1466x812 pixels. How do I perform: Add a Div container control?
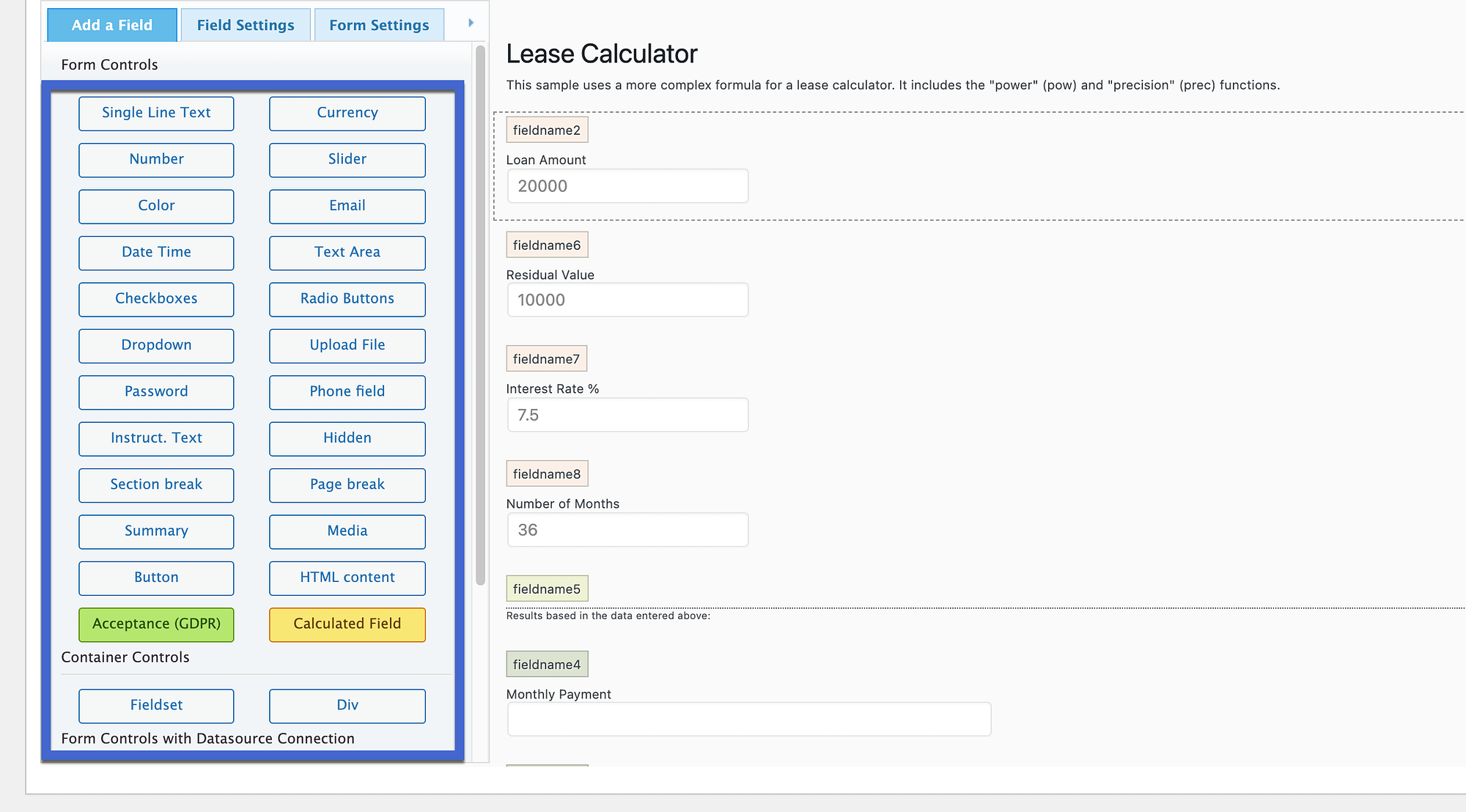pyautogui.click(x=347, y=705)
